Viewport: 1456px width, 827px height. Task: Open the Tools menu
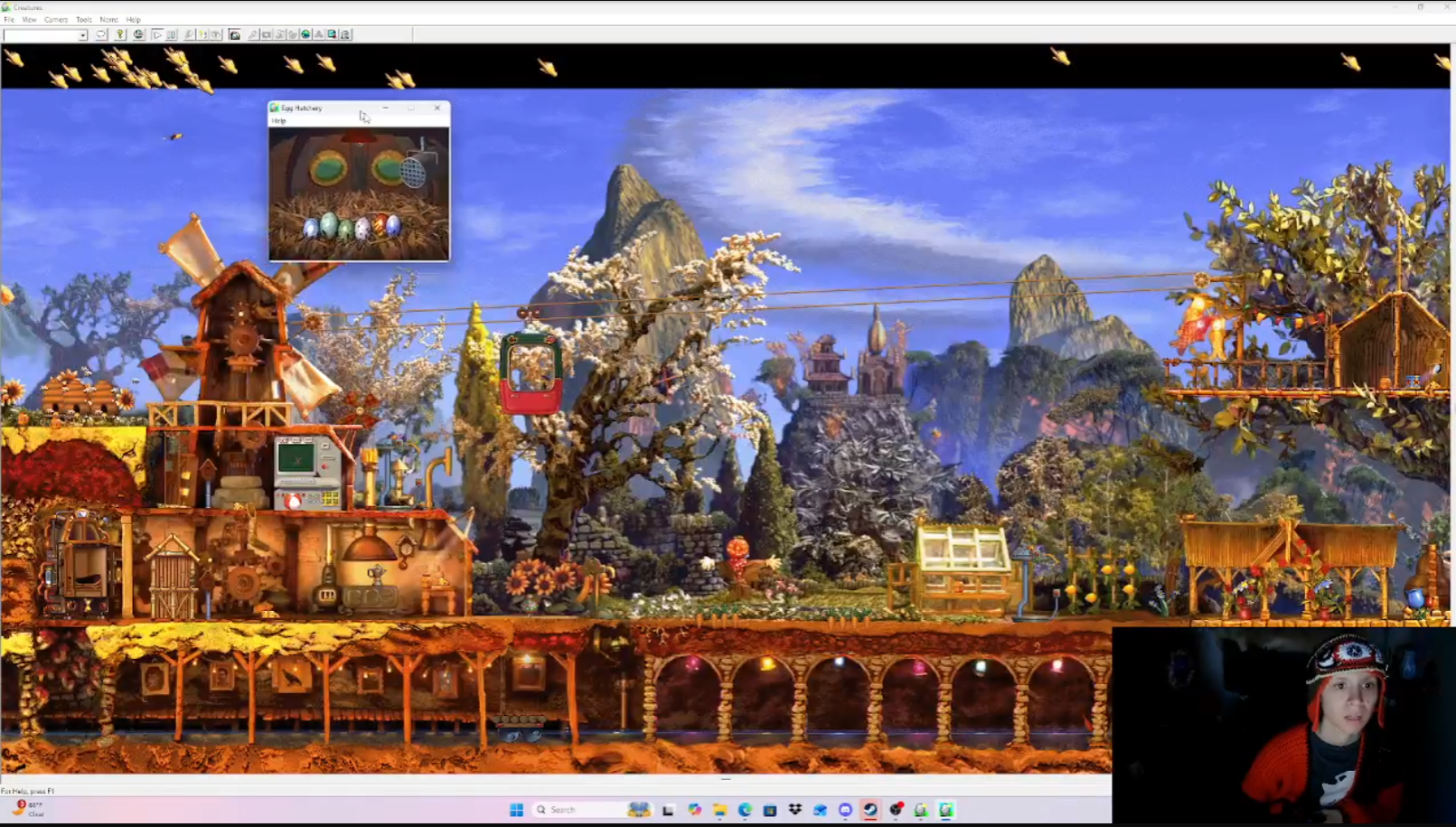[83, 19]
